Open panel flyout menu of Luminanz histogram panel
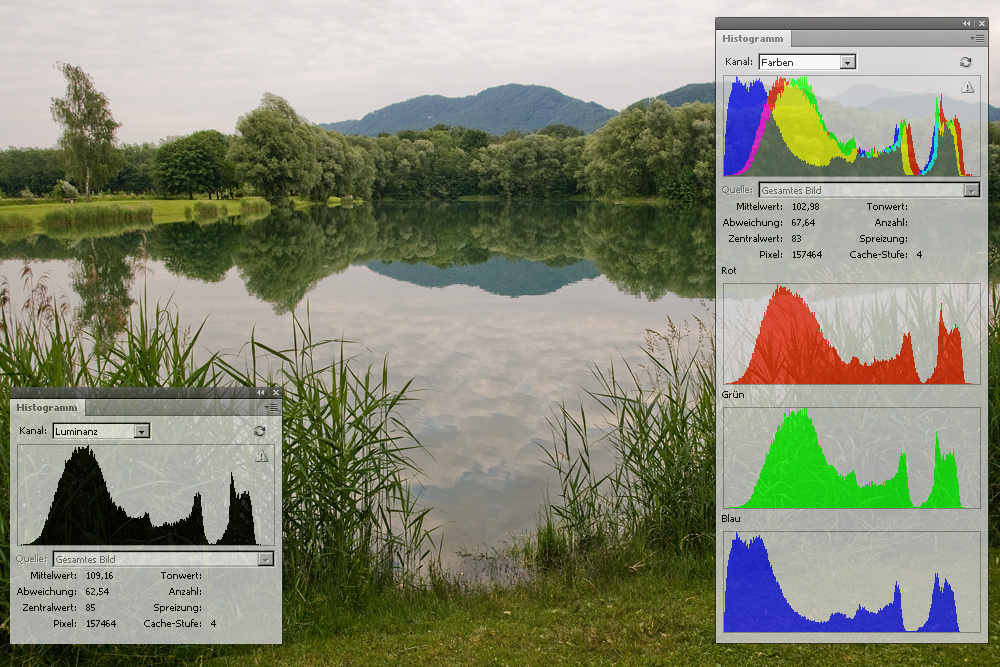This screenshot has width=1000, height=667. [272, 407]
